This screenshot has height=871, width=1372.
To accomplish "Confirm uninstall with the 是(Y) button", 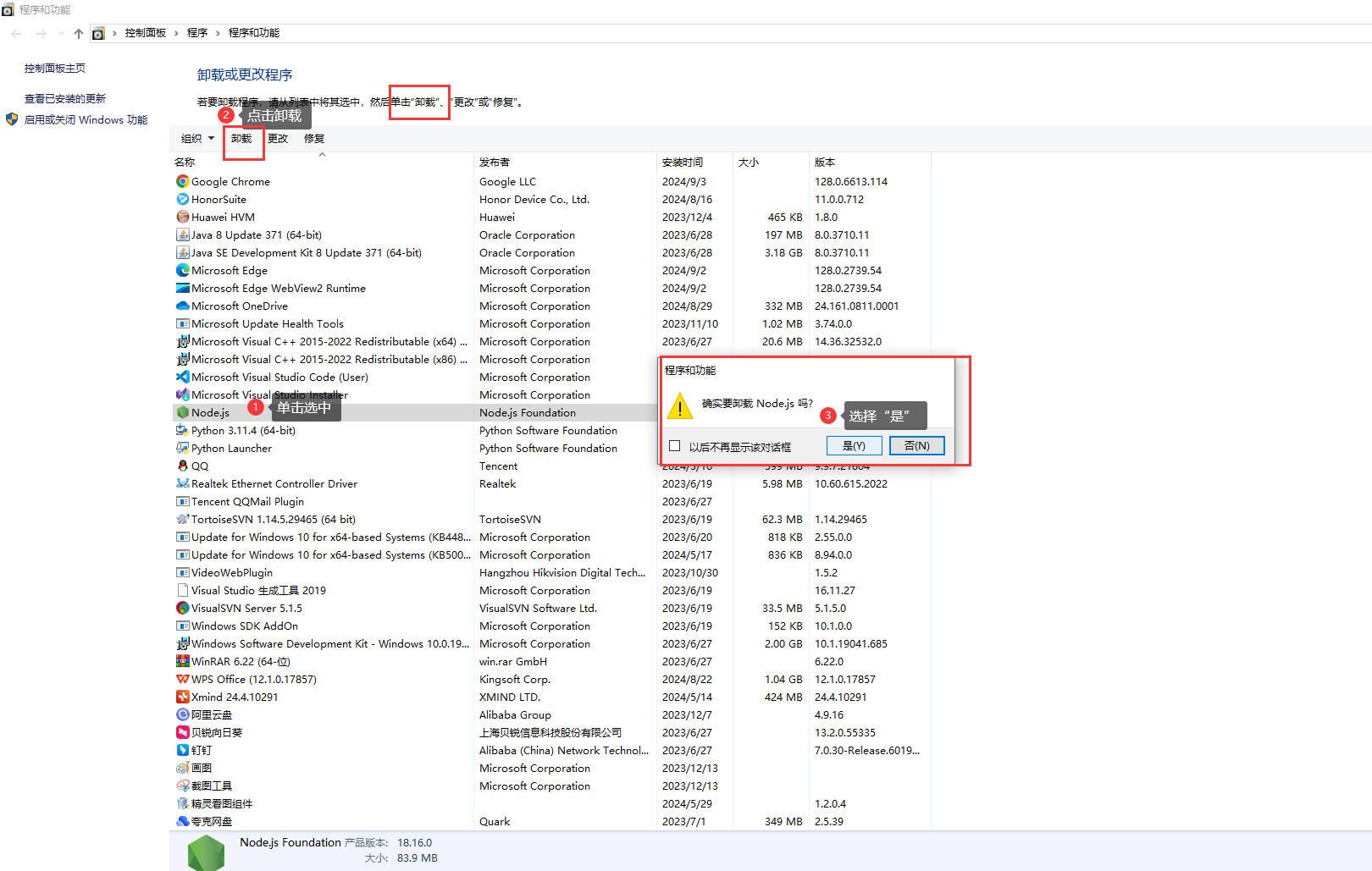I will click(x=855, y=445).
